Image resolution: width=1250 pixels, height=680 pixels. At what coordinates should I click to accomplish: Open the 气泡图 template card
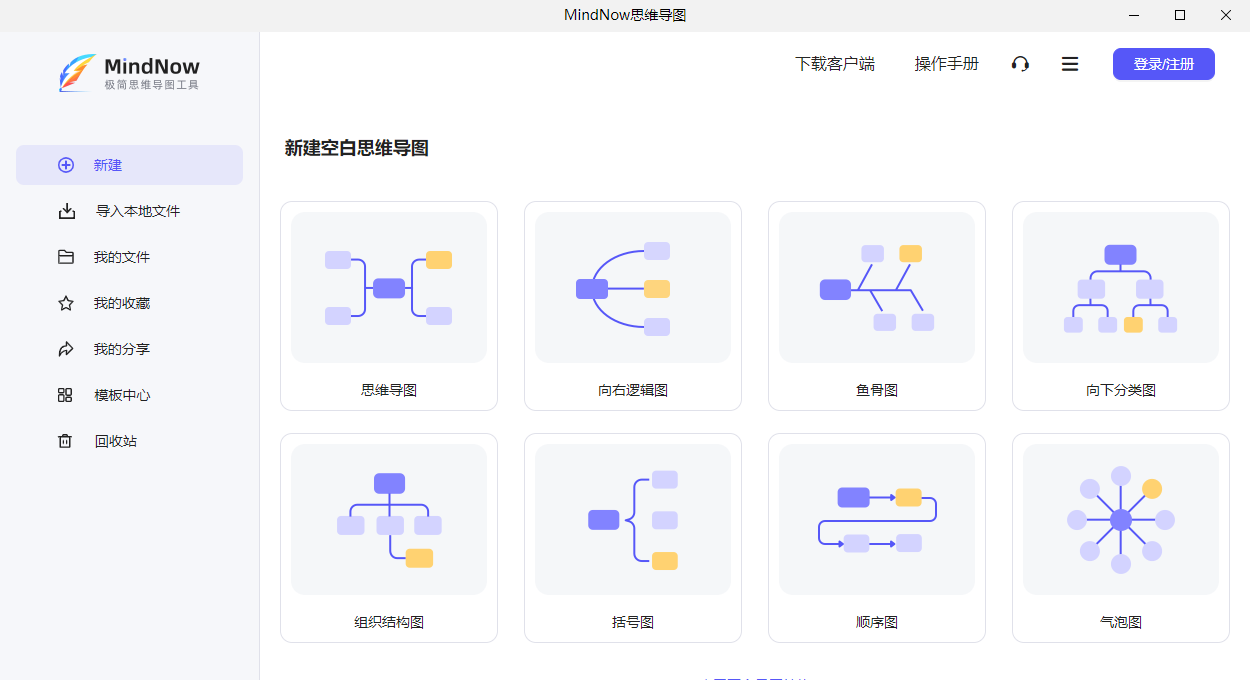(x=1120, y=537)
